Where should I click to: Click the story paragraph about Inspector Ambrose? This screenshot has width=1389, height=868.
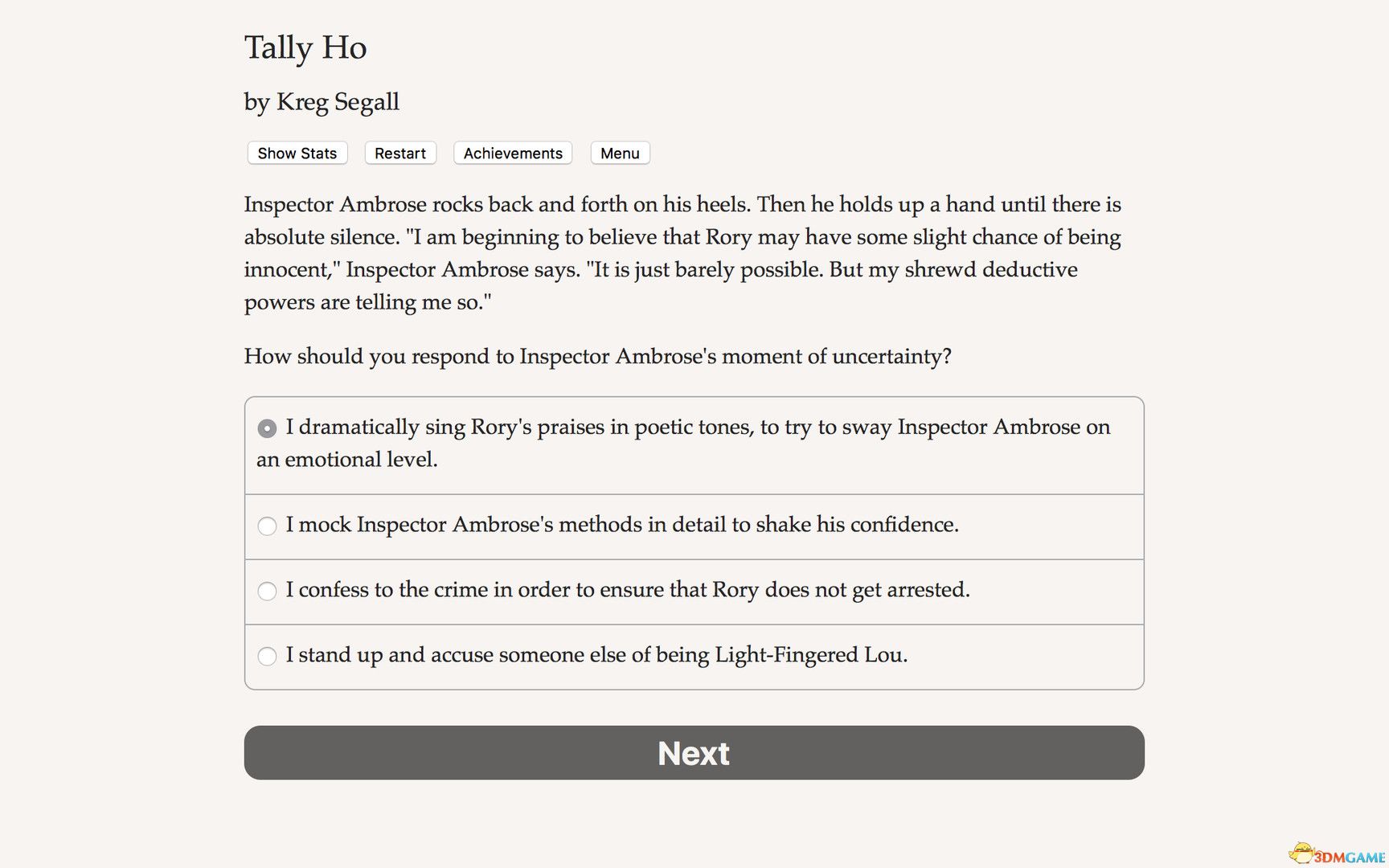pos(682,253)
